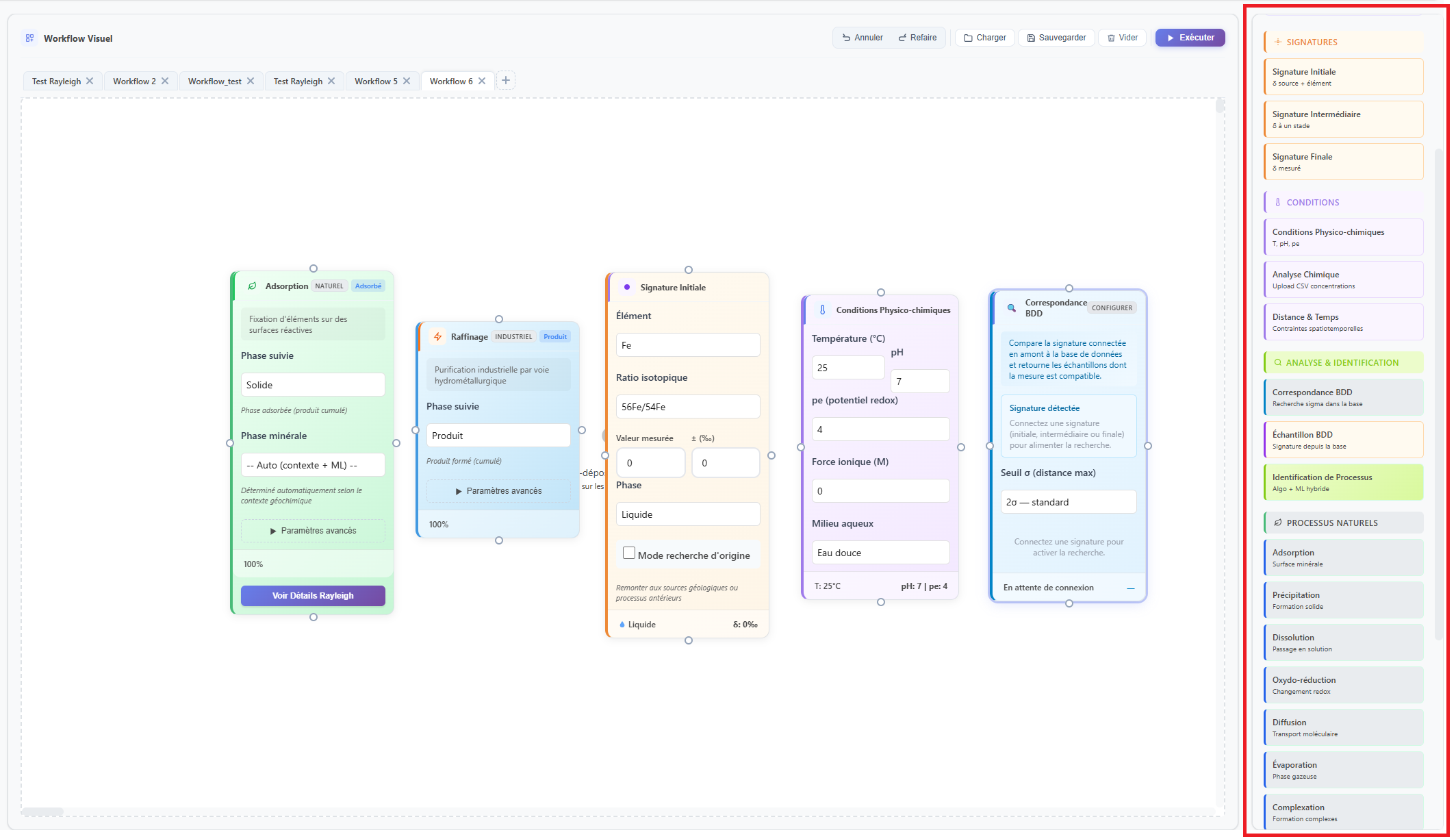Click the Température input field

[x=847, y=368]
